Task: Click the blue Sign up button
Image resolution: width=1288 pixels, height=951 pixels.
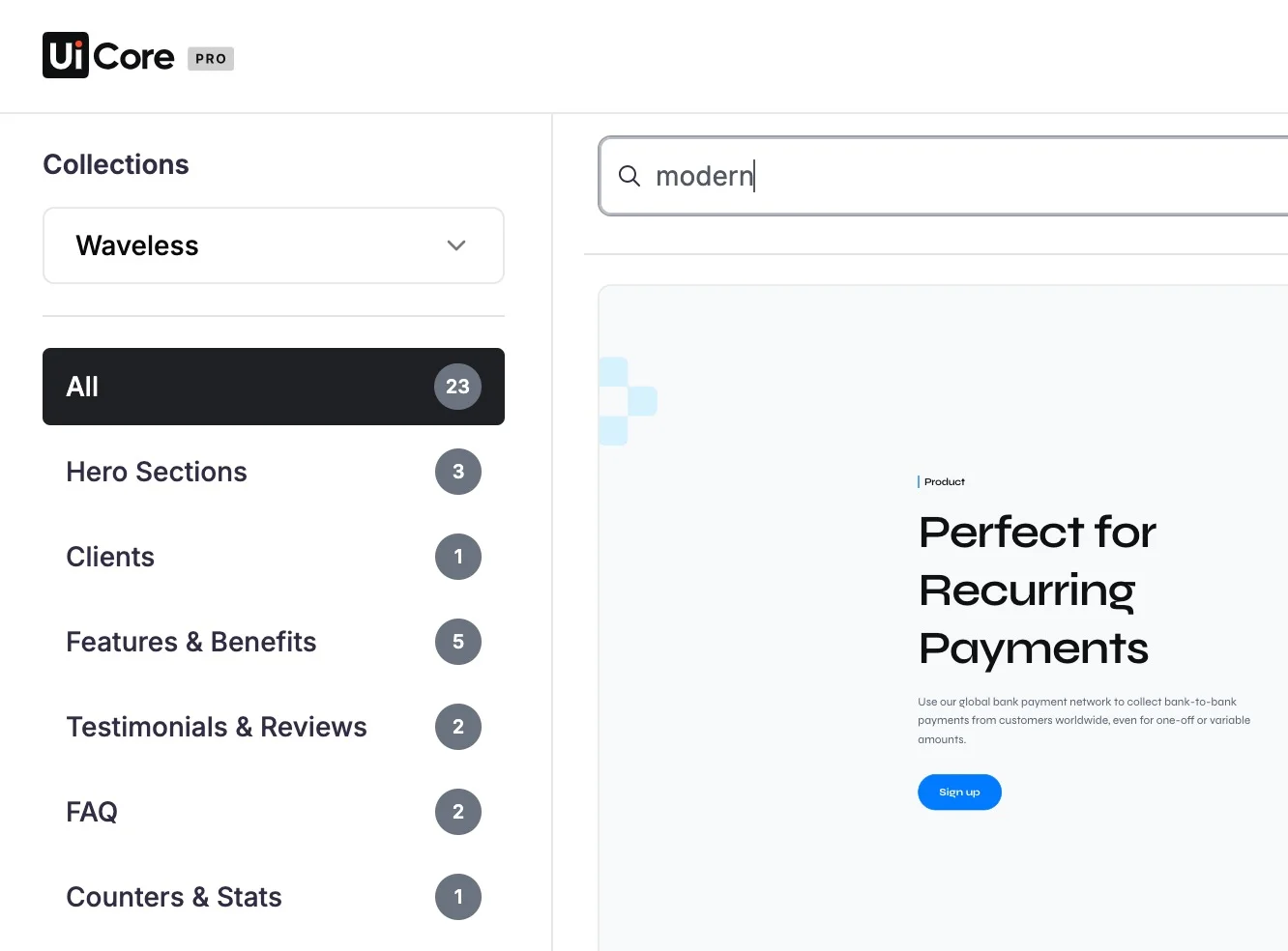Action: (959, 792)
